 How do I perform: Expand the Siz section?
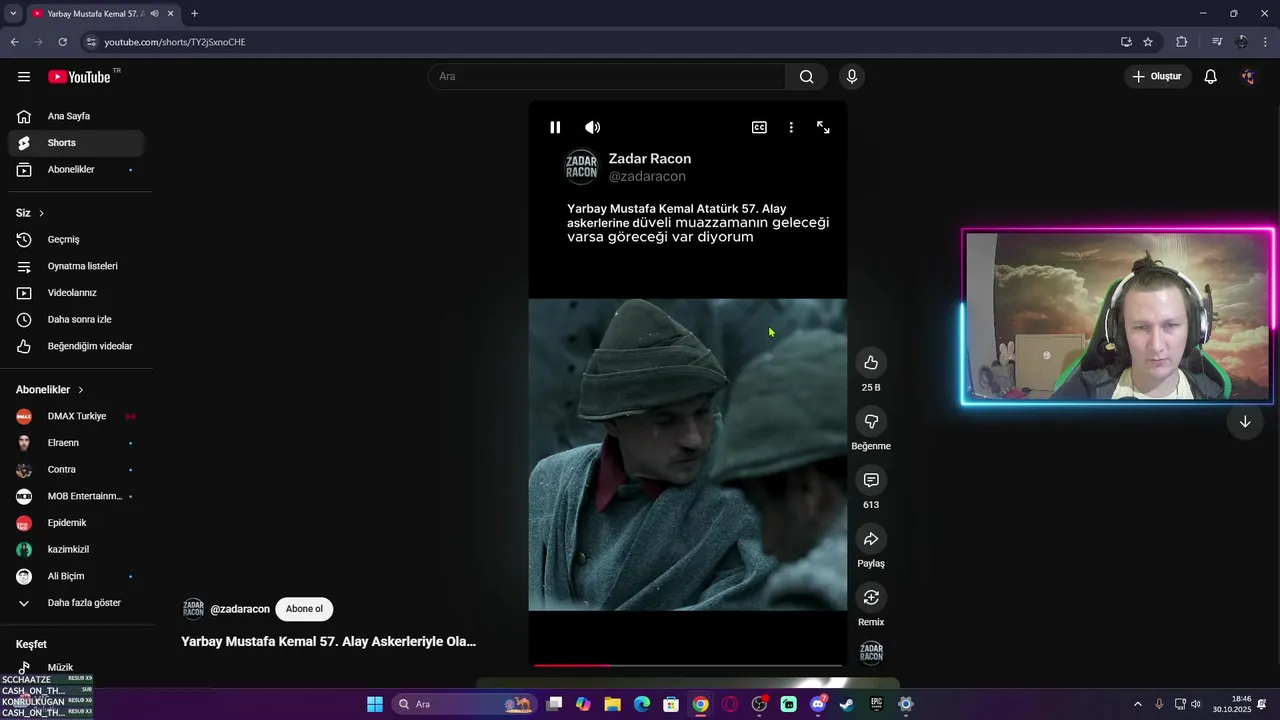tap(30, 213)
